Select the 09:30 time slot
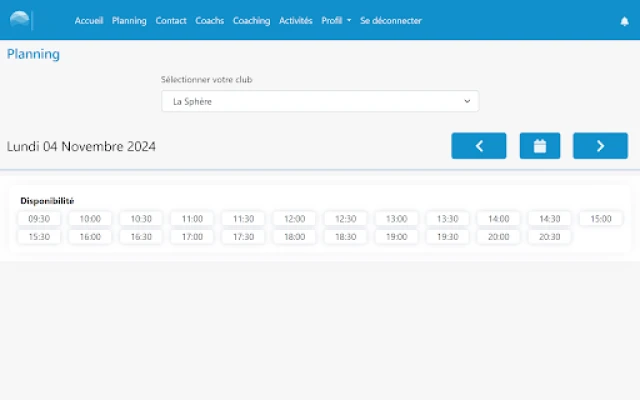The image size is (640, 400). [39, 219]
